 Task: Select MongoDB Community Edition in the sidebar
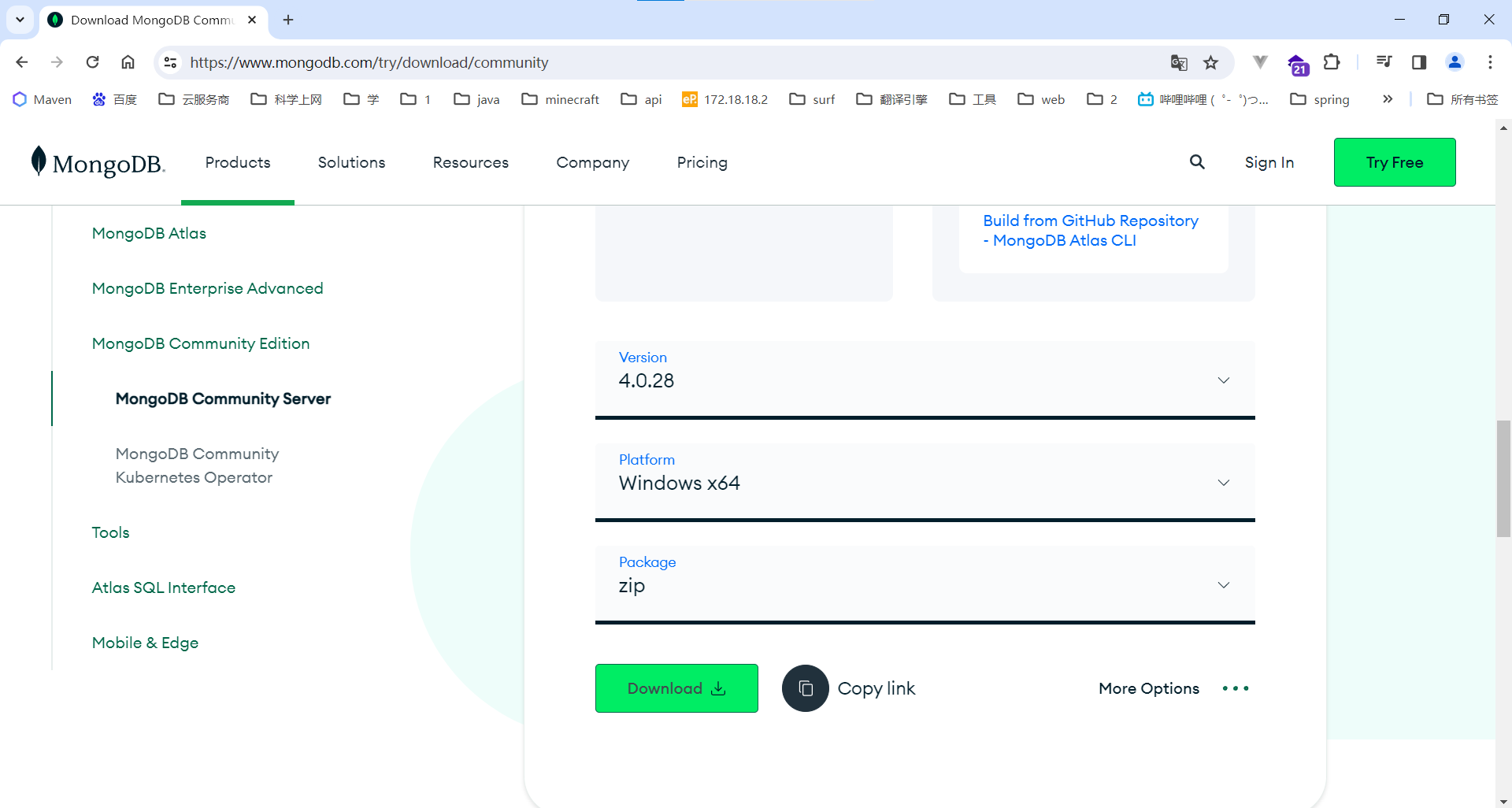[201, 343]
